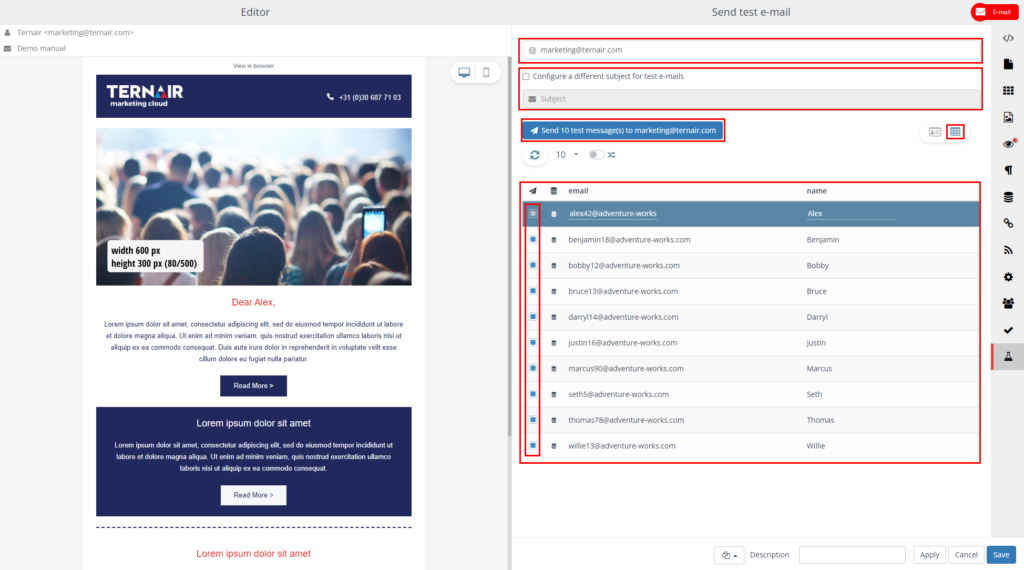Click the send column header icon
This screenshot has width=1024, height=570.
click(533, 191)
